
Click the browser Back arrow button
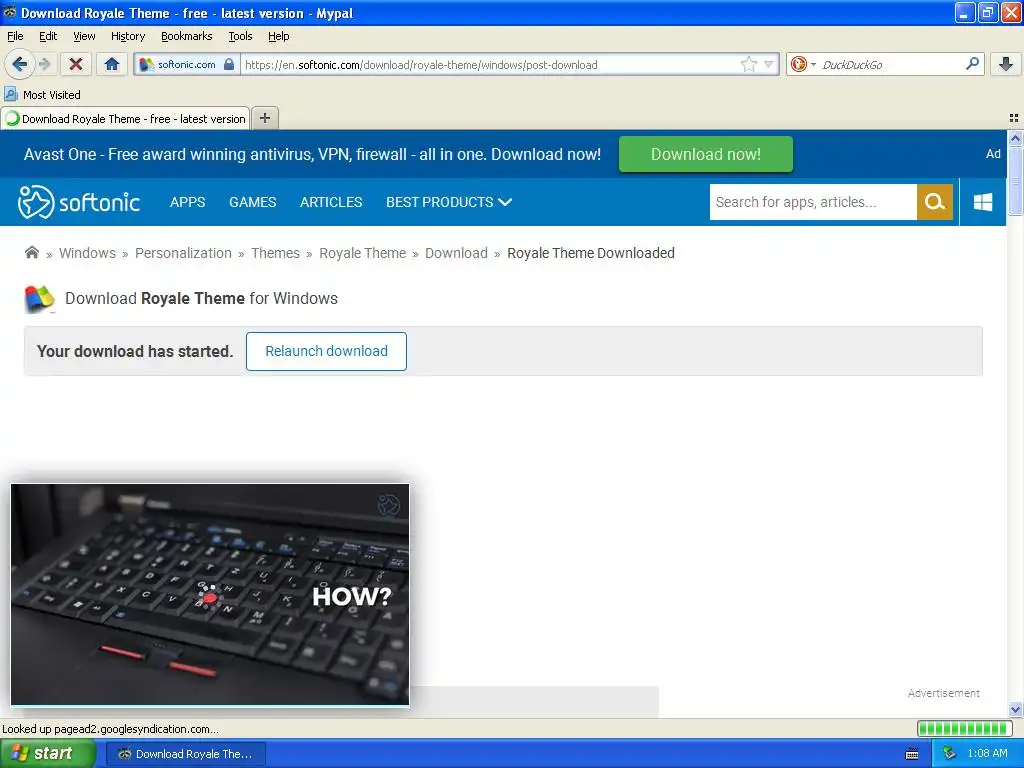pos(19,64)
